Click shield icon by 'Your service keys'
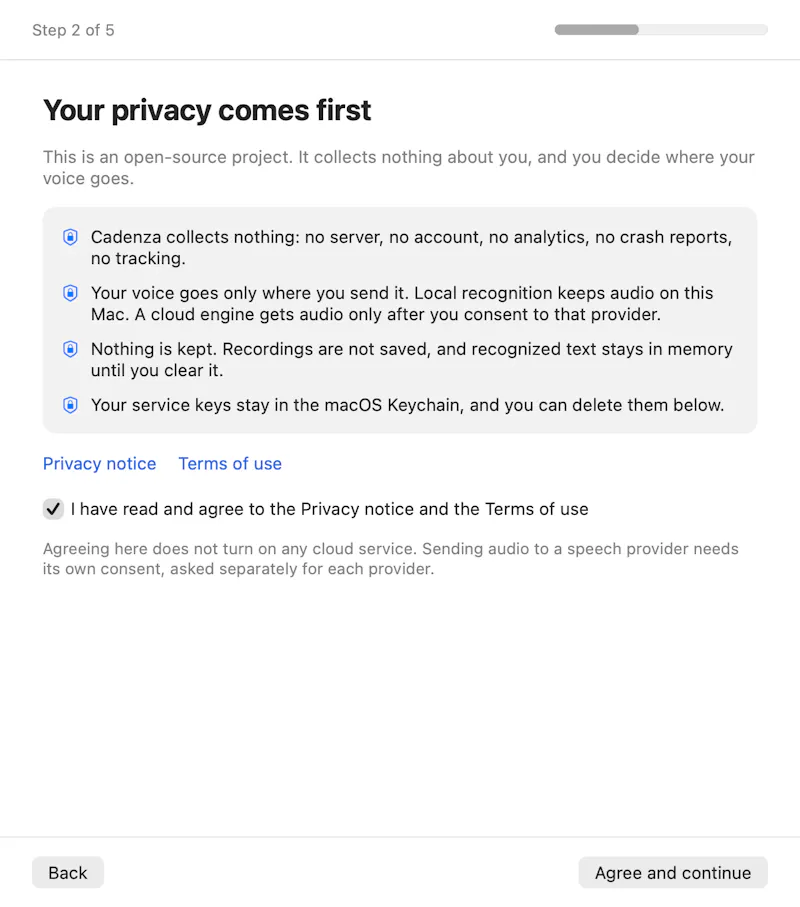The image size is (800, 907). coord(70,405)
